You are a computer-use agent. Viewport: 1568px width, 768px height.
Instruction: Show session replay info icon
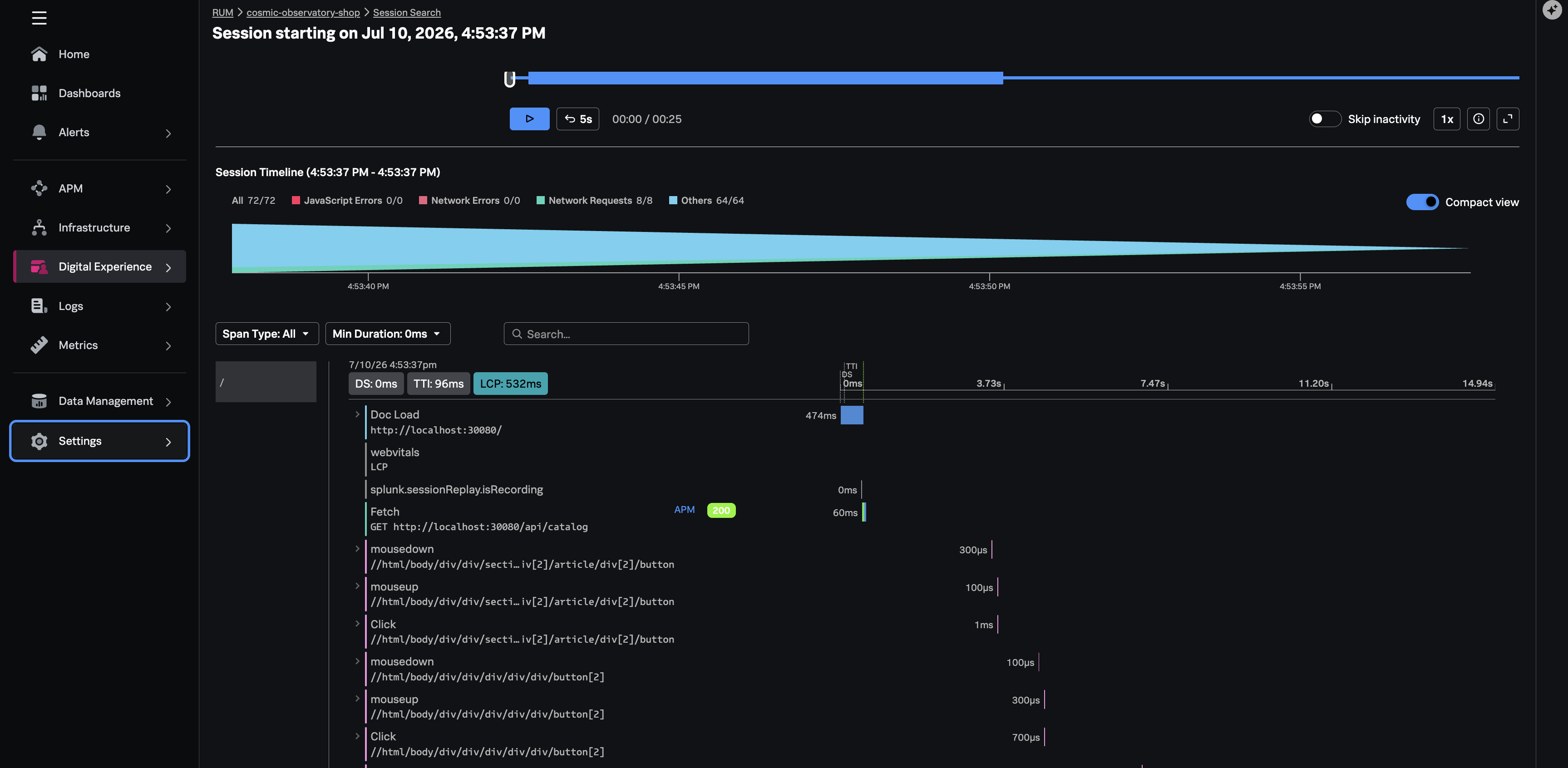click(x=1479, y=118)
